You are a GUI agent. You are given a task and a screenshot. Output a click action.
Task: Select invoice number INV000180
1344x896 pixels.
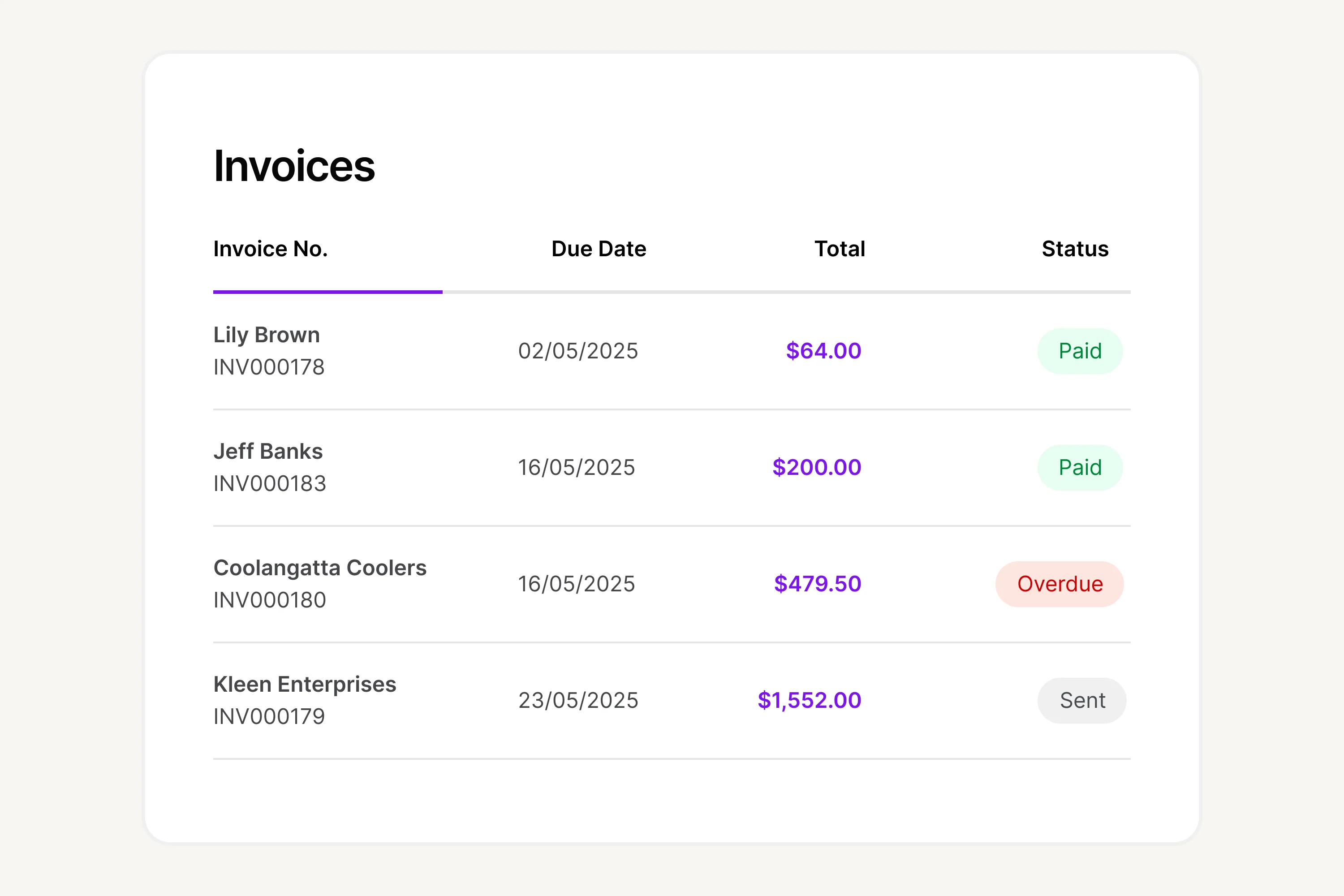[269, 601]
